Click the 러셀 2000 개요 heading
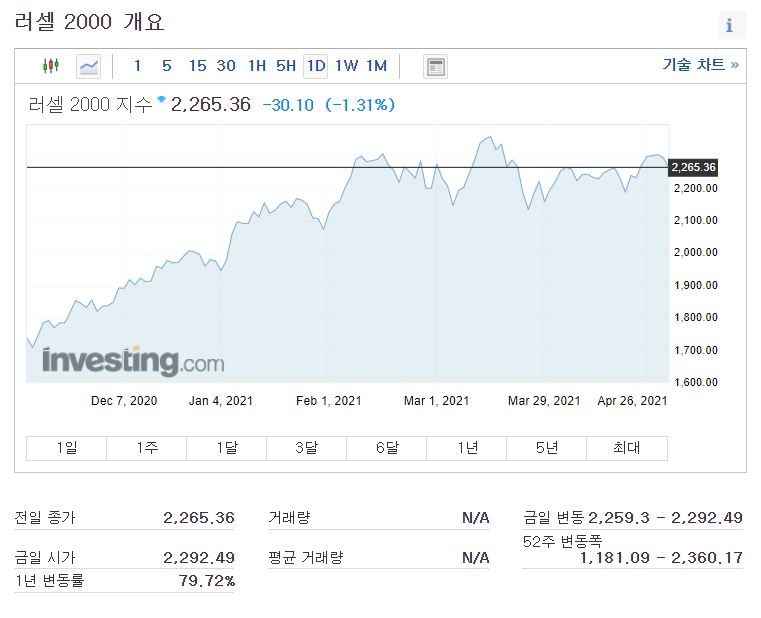The image size is (761, 618). pos(90,22)
